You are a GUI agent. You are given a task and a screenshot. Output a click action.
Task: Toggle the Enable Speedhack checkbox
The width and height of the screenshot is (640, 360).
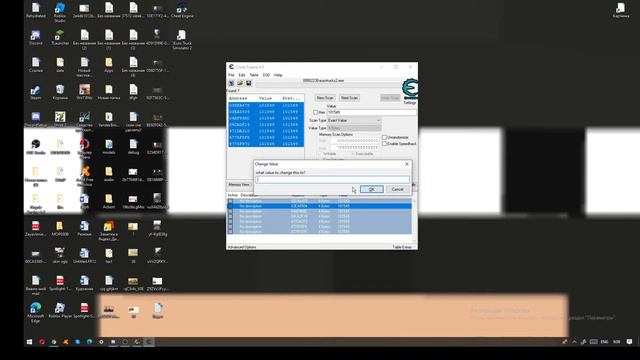(x=384, y=144)
